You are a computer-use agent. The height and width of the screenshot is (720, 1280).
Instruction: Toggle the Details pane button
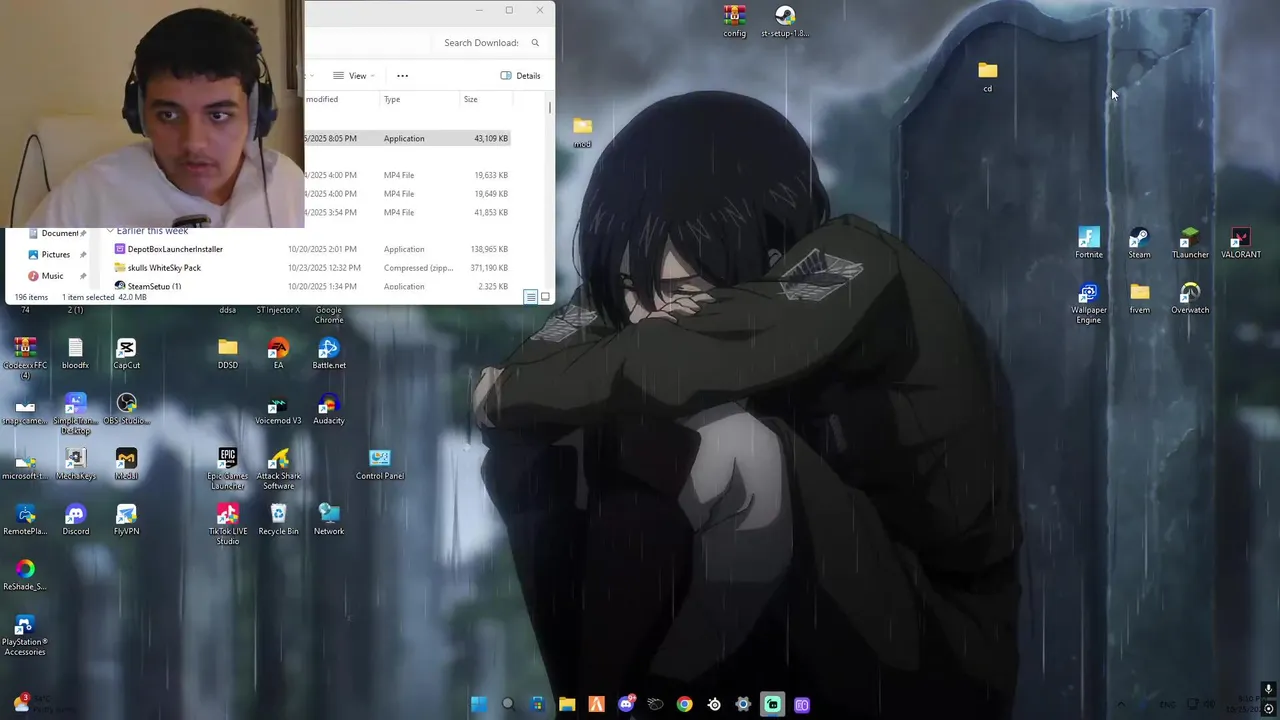(x=520, y=76)
